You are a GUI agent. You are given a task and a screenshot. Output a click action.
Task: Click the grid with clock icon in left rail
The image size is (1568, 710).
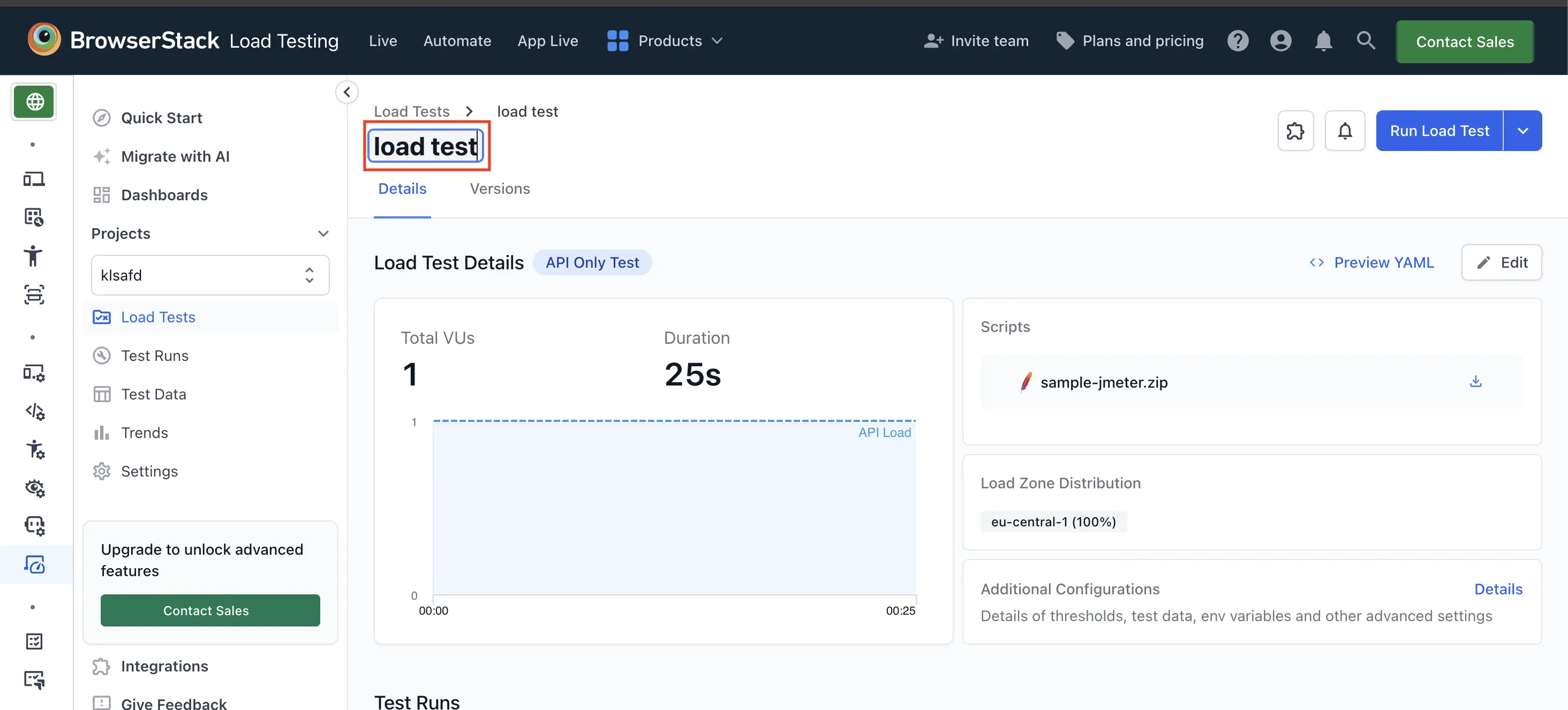click(34, 217)
